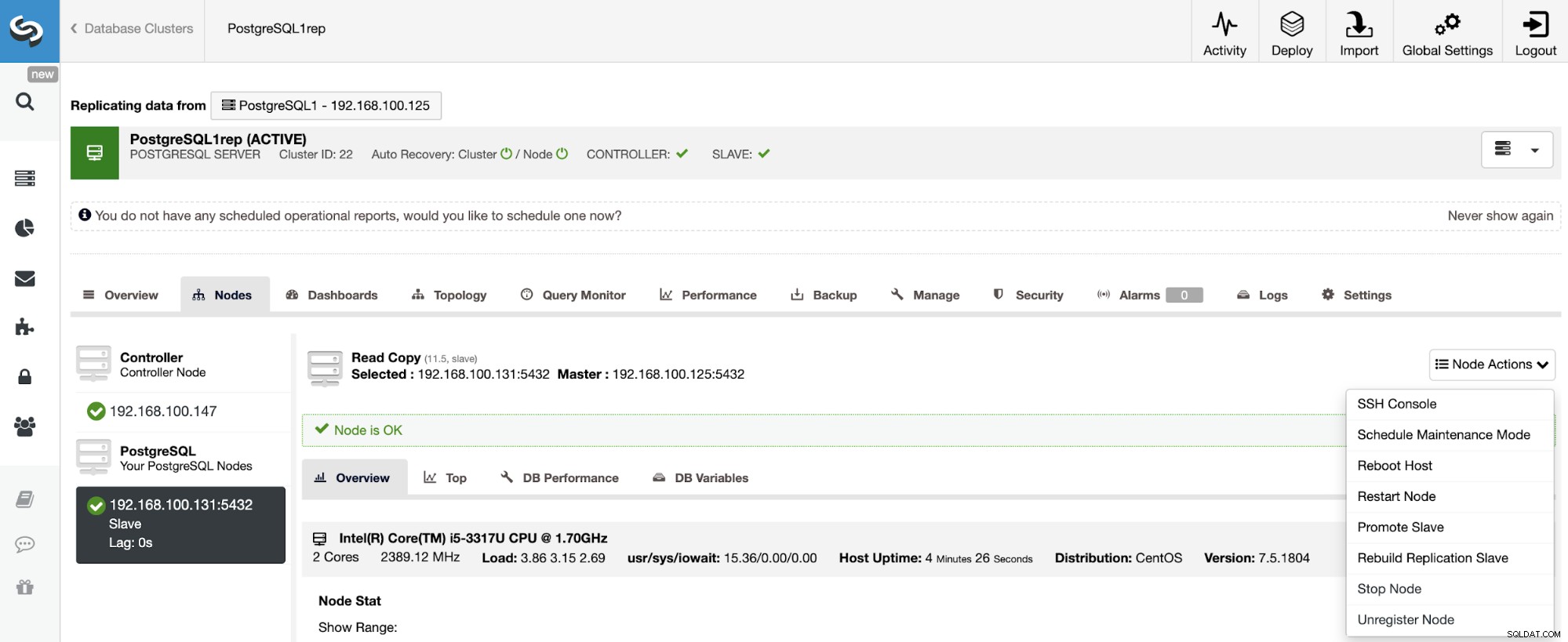Image resolution: width=1568 pixels, height=642 pixels.
Task: Open the pie chart reports sidebar icon
Action: [25, 228]
